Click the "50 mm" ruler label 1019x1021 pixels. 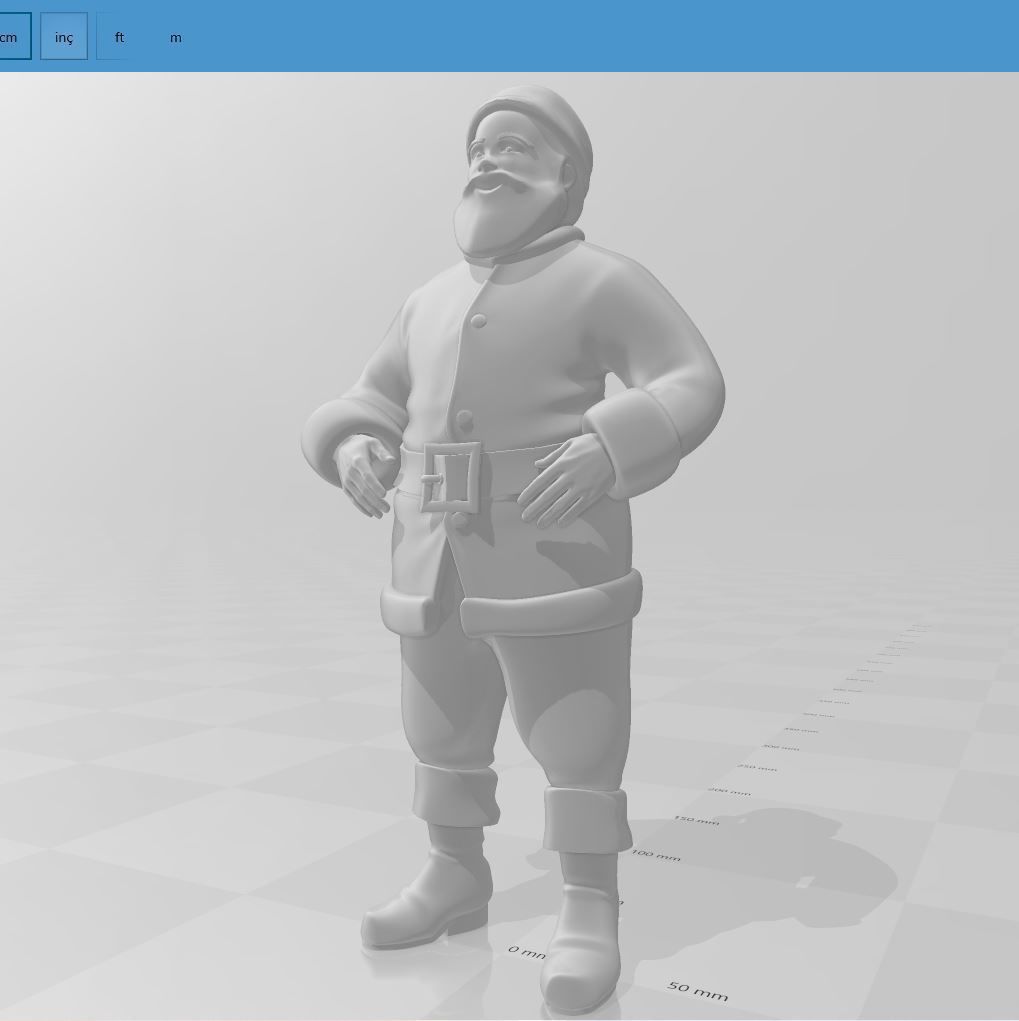698,991
